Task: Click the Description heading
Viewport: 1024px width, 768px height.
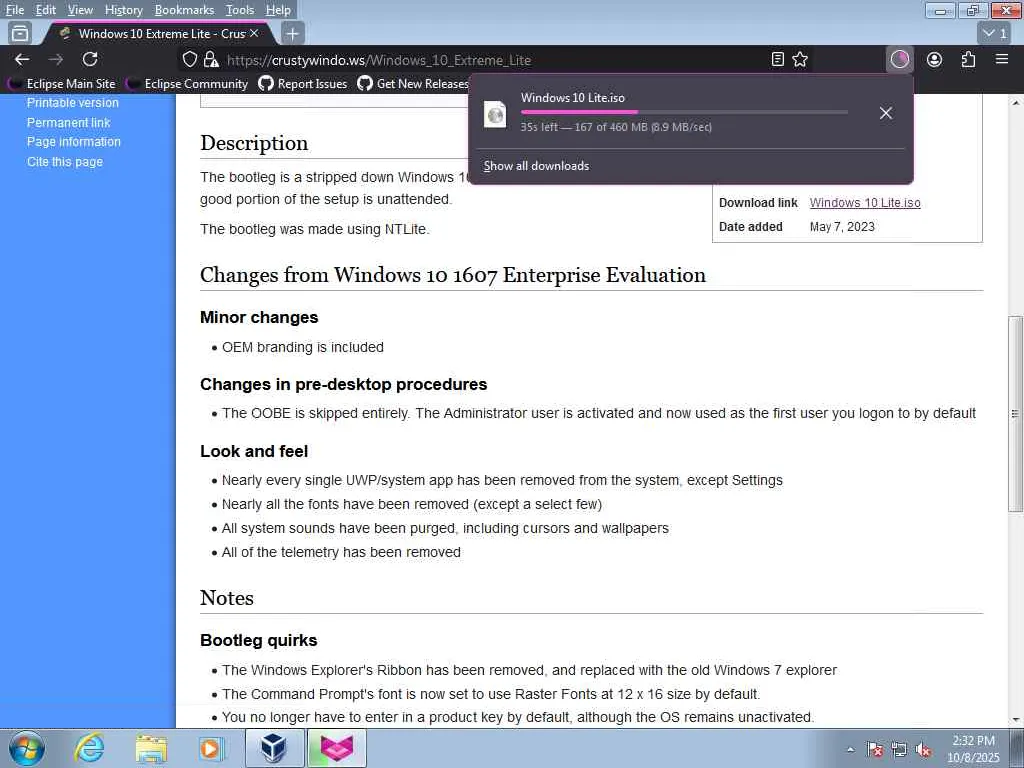Action: [x=254, y=143]
